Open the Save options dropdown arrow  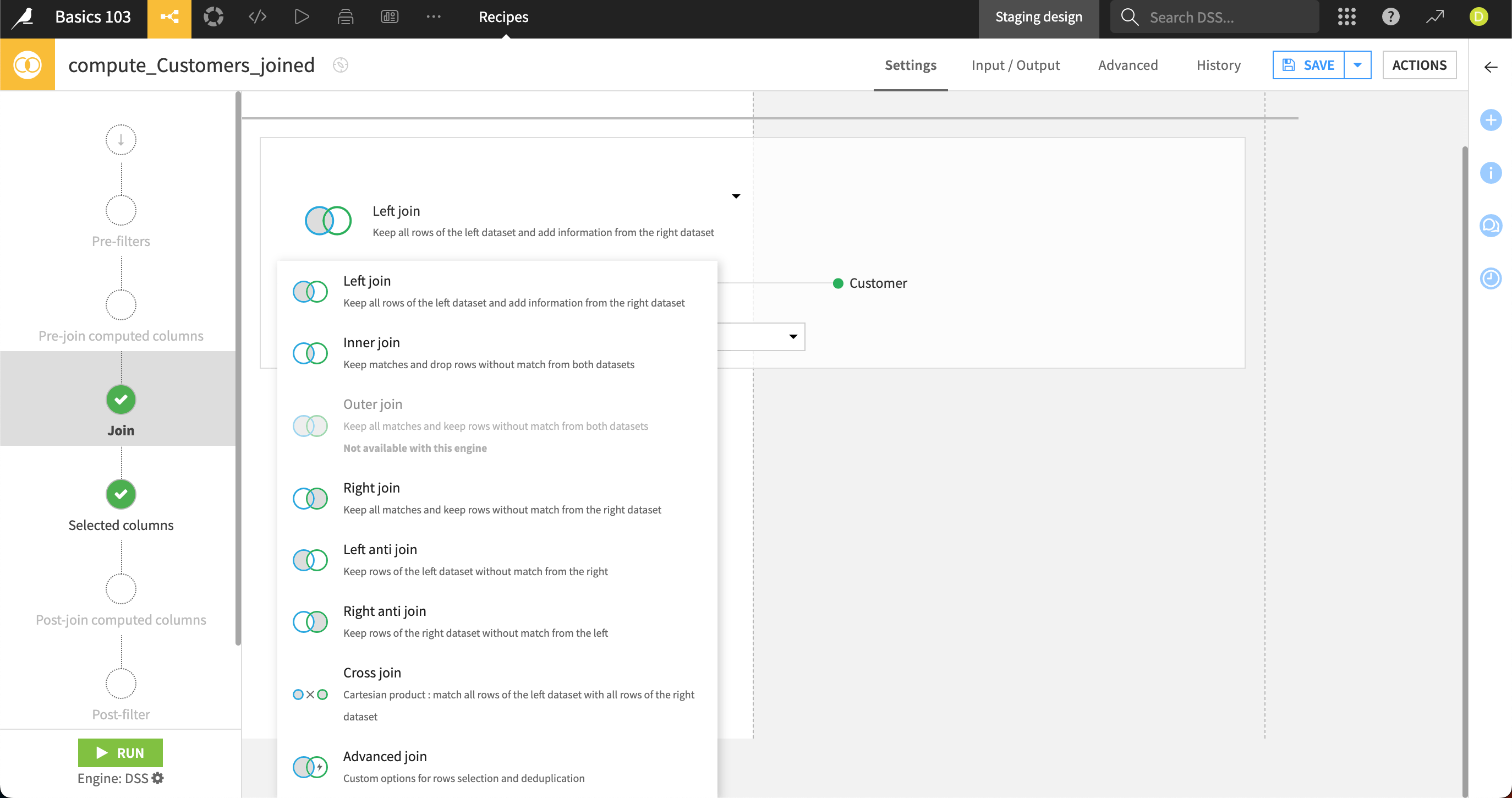1357,65
